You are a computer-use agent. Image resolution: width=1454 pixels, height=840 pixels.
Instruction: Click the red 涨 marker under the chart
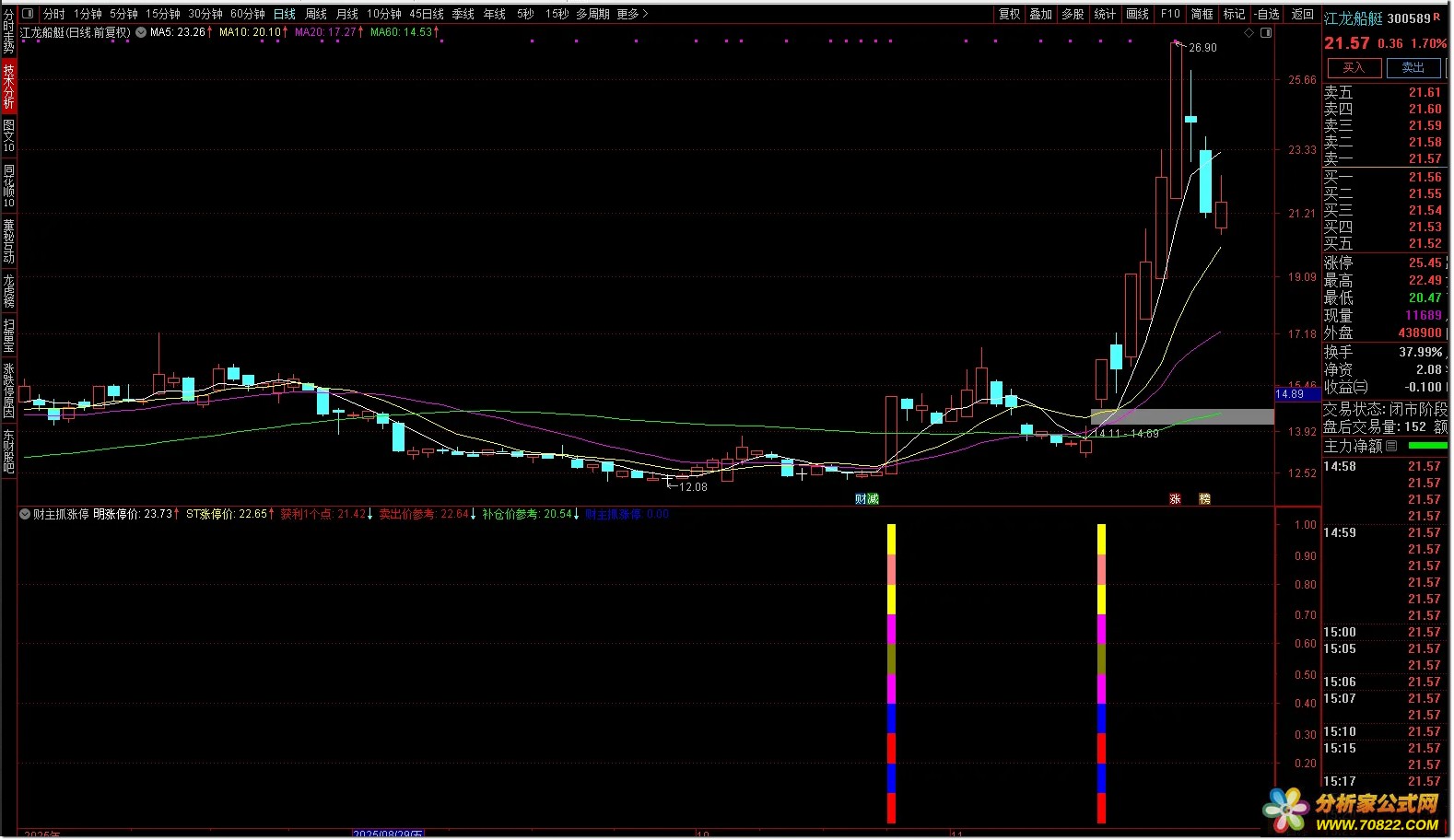point(1175,498)
